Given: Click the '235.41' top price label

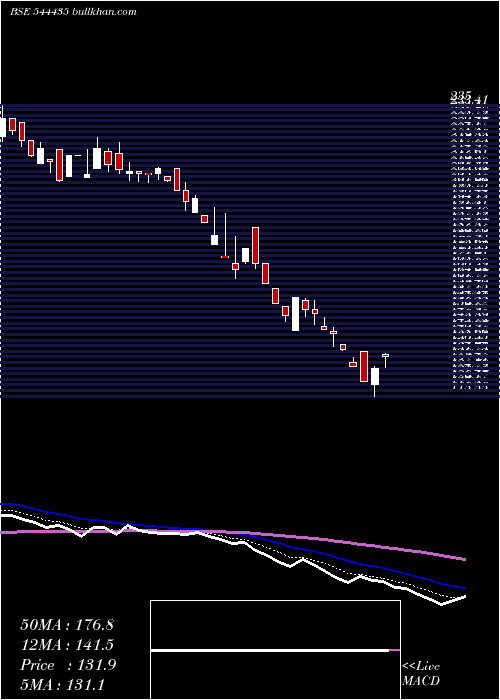Looking at the screenshot, I should [467, 99].
